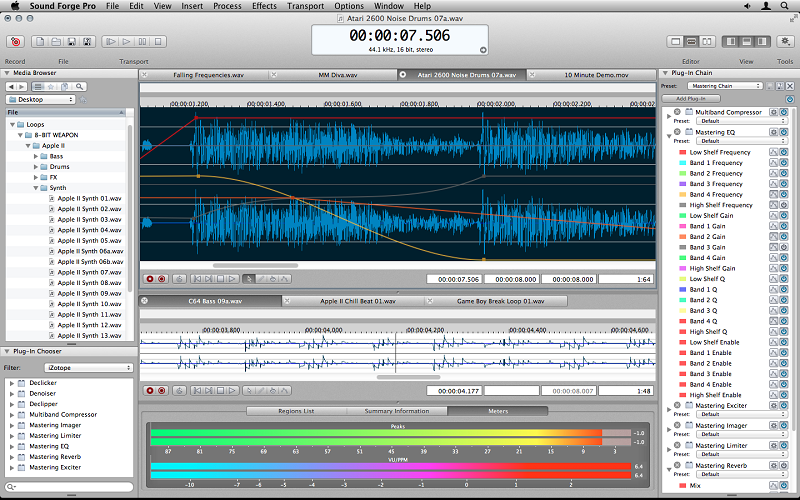Image resolution: width=800 pixels, height=500 pixels.
Task: Toggle the right panel view
Action: pos(762,41)
